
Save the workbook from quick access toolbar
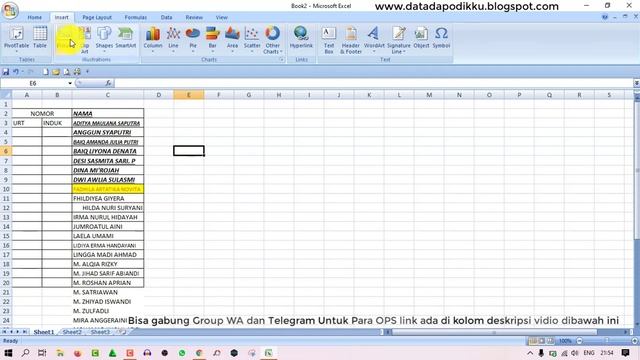[6, 72]
